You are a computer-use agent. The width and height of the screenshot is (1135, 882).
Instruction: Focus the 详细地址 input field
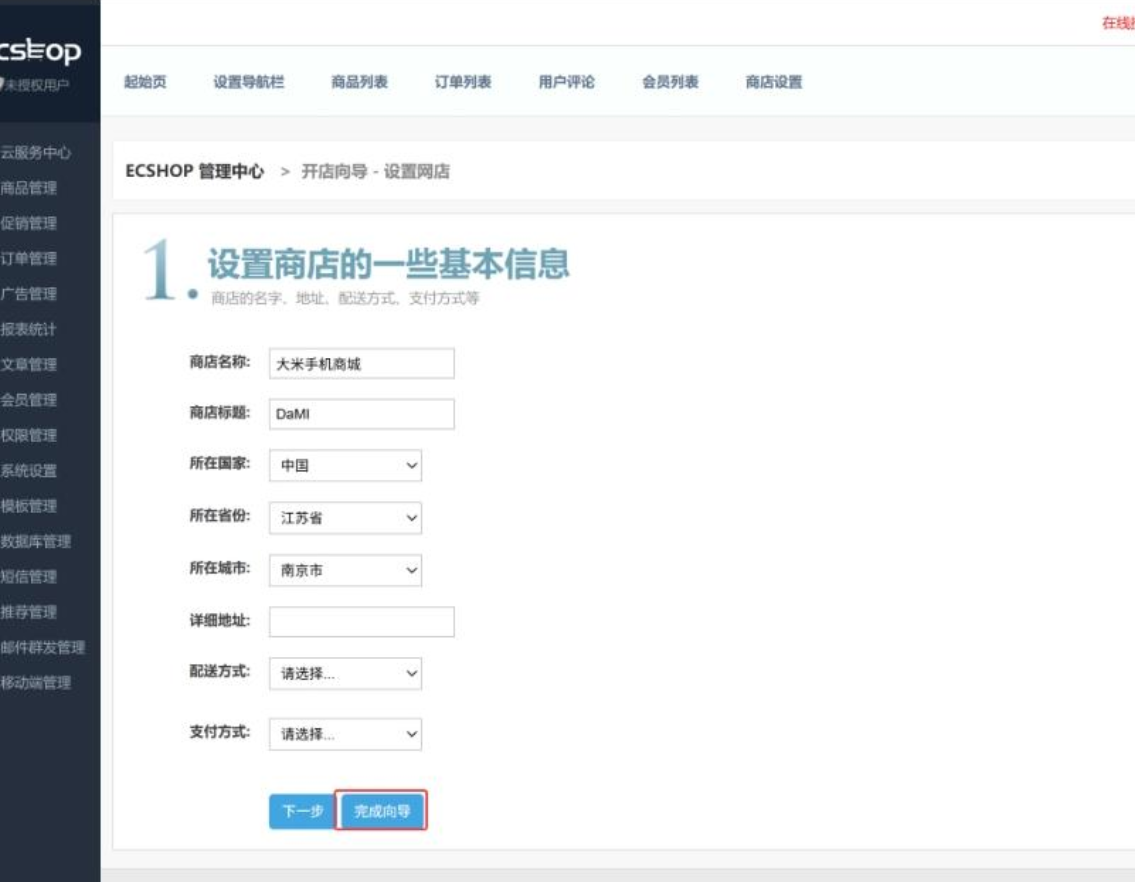coord(362,622)
